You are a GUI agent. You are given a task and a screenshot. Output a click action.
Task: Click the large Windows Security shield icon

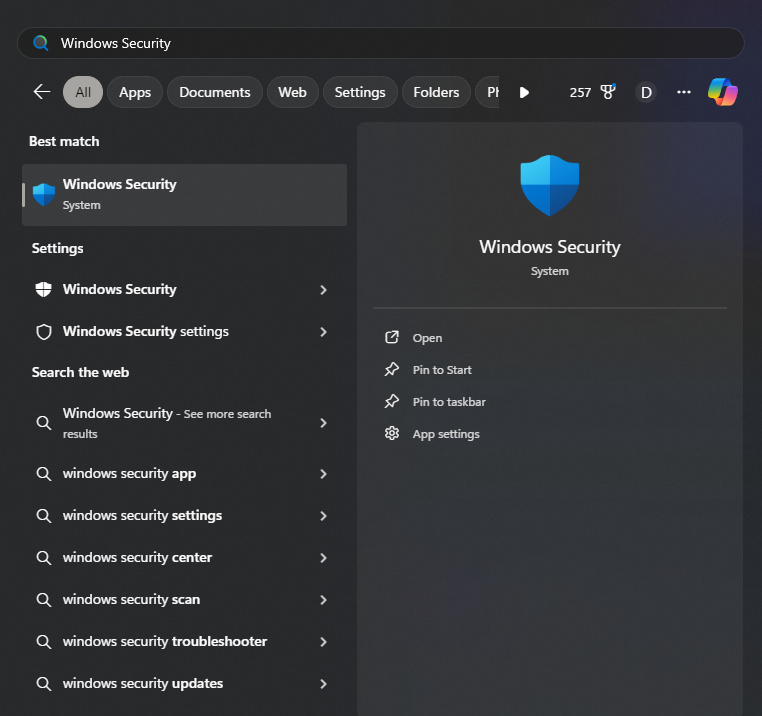(x=549, y=185)
